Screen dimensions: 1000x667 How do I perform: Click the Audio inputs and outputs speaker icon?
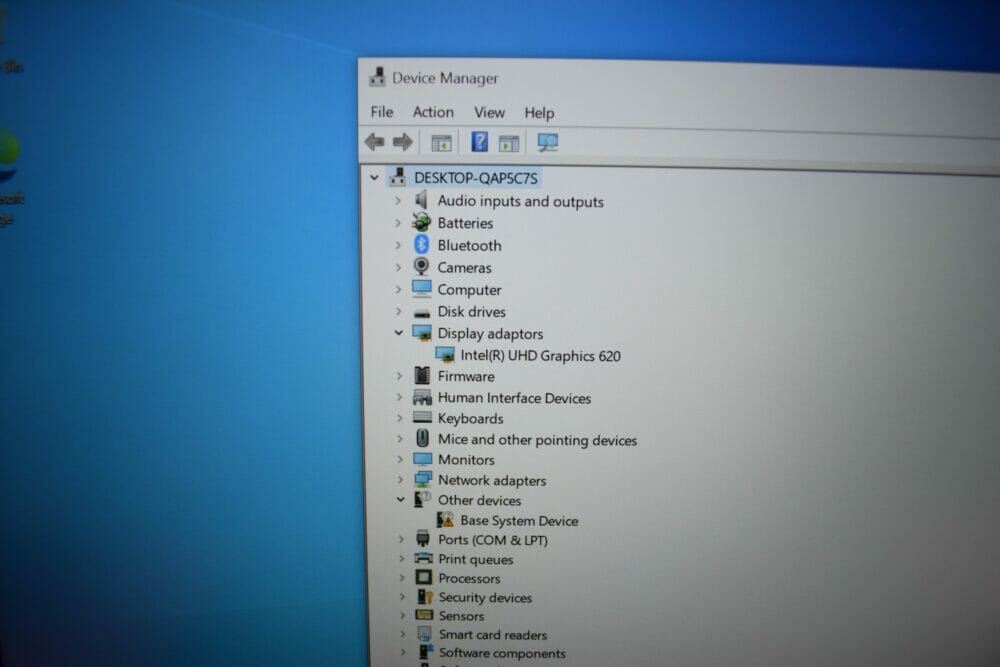click(421, 200)
